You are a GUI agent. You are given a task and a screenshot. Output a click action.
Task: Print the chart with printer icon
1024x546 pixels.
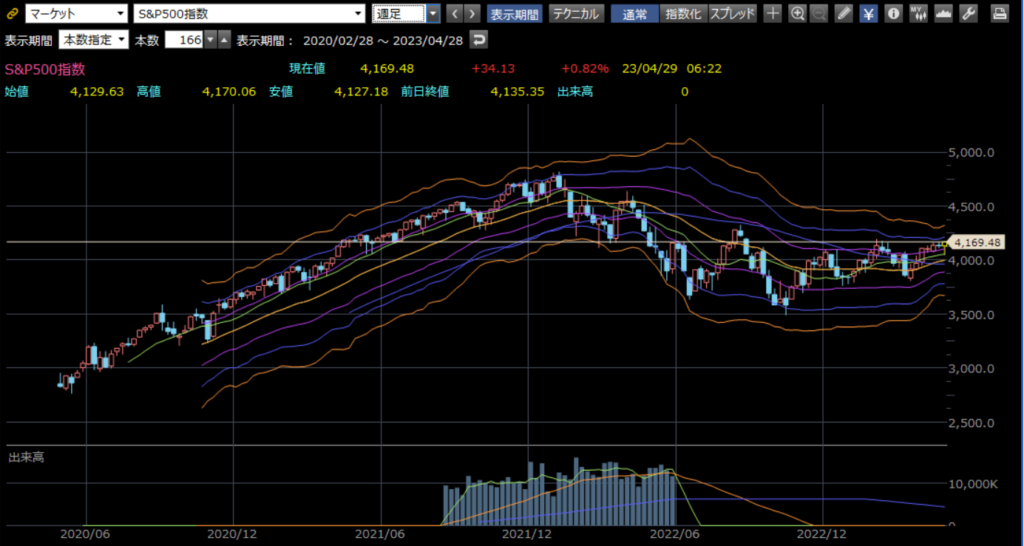[999, 14]
